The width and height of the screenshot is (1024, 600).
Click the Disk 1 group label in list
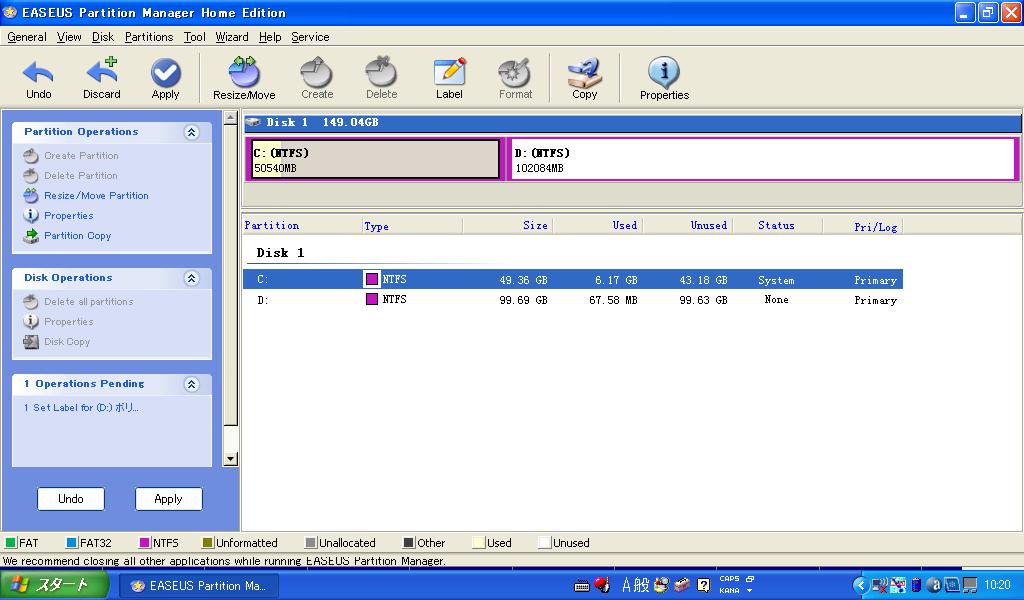[280, 253]
